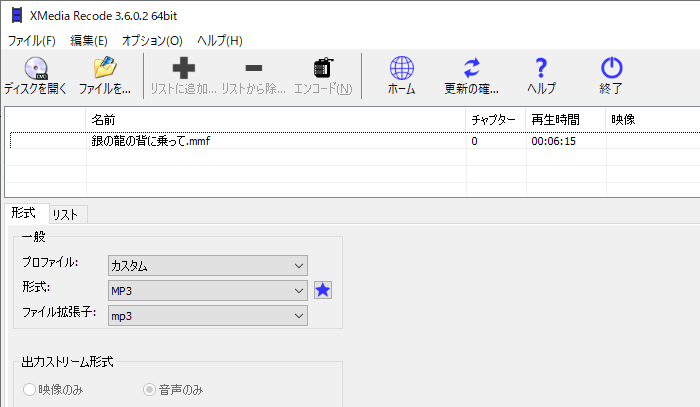
Task: Select file 銀の龍の背に乗って.mmf
Action: (150, 141)
